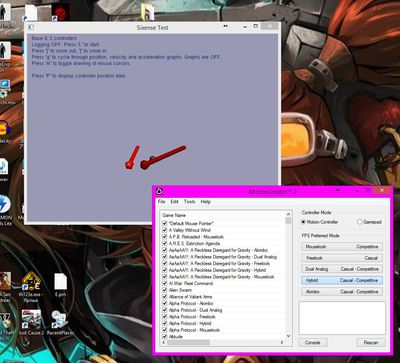The height and width of the screenshot is (363, 400).
Task: Open the Just Cause 2 desktop shortcut
Action: pyautogui.click(x=31, y=322)
